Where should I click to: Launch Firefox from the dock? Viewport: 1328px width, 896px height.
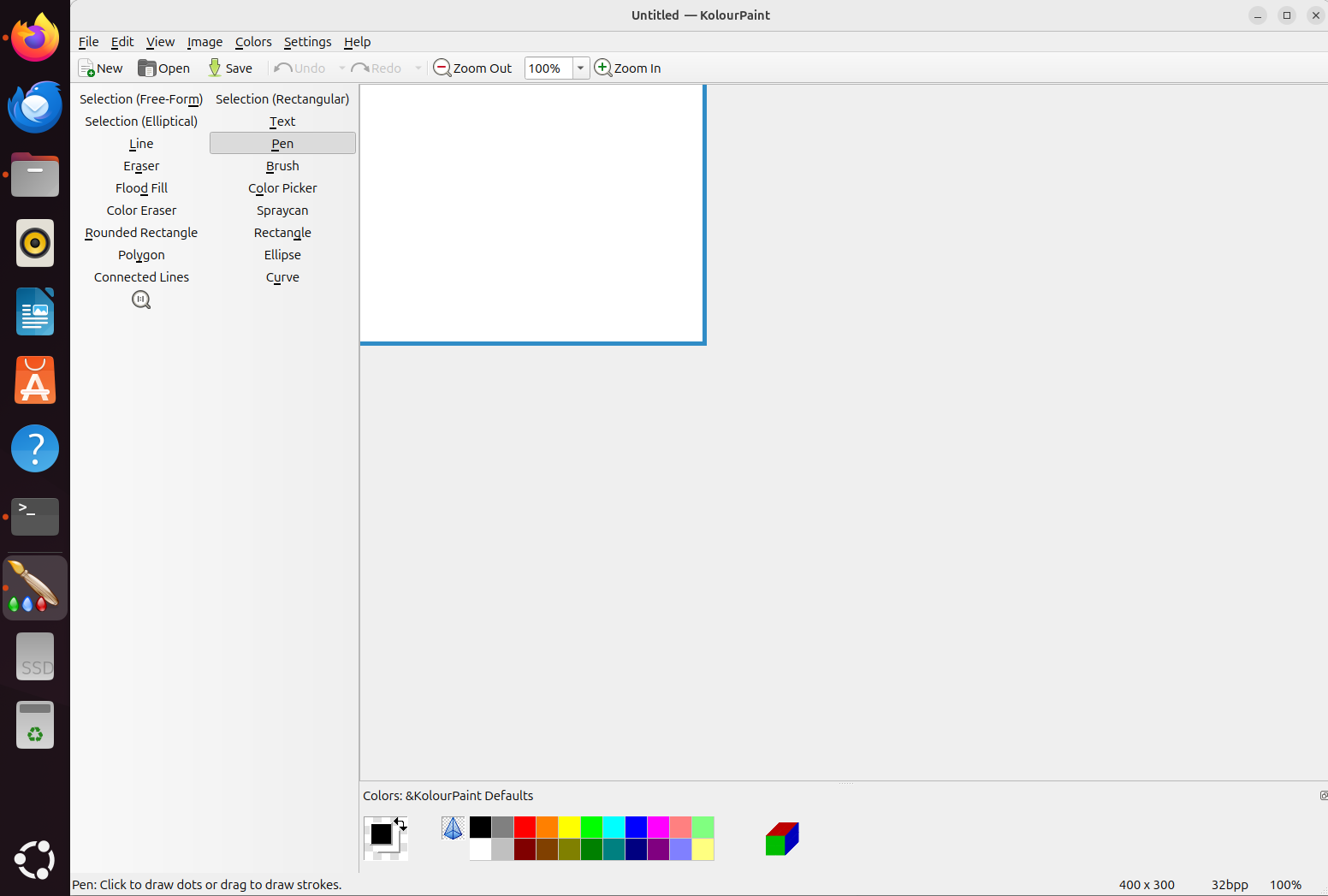tap(35, 39)
